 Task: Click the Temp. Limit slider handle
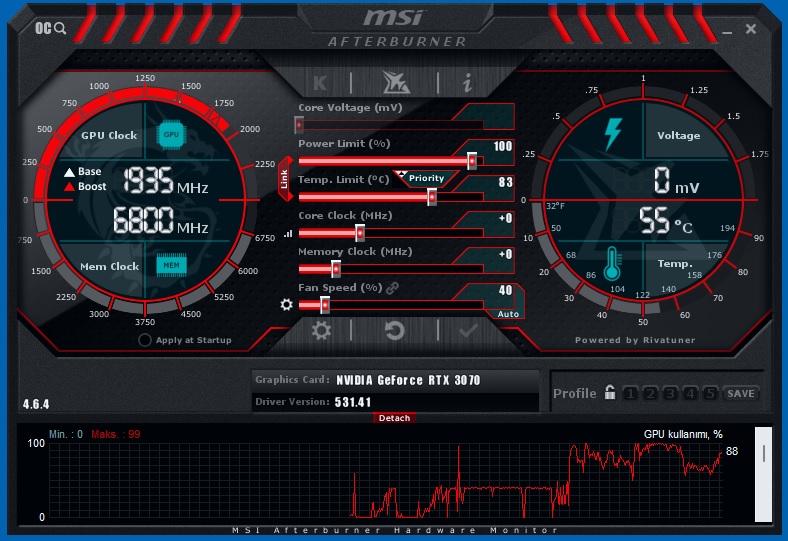coord(432,197)
